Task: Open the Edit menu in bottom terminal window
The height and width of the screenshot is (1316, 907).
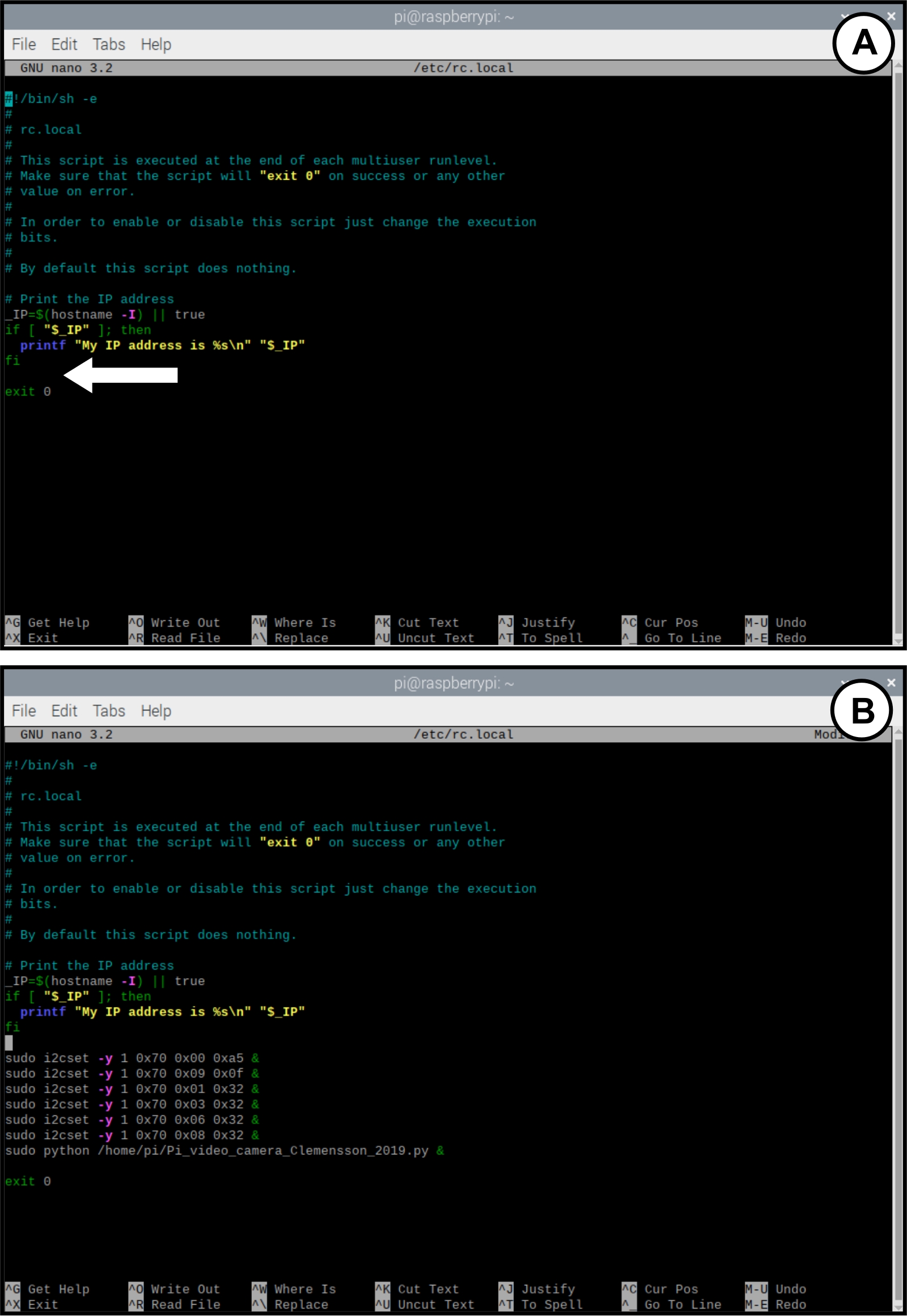Action: coord(64,710)
